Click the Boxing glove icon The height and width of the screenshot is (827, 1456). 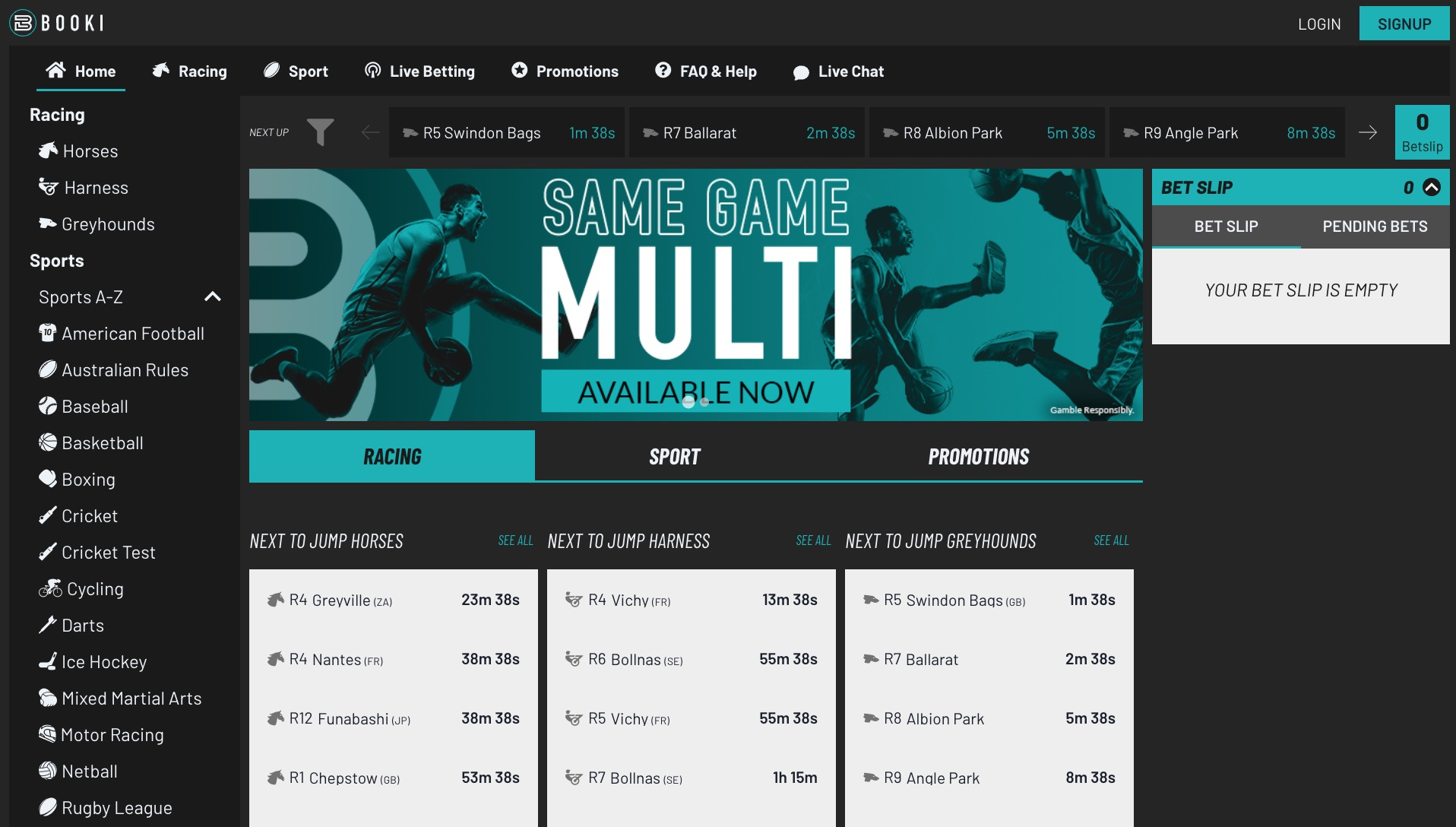48,479
